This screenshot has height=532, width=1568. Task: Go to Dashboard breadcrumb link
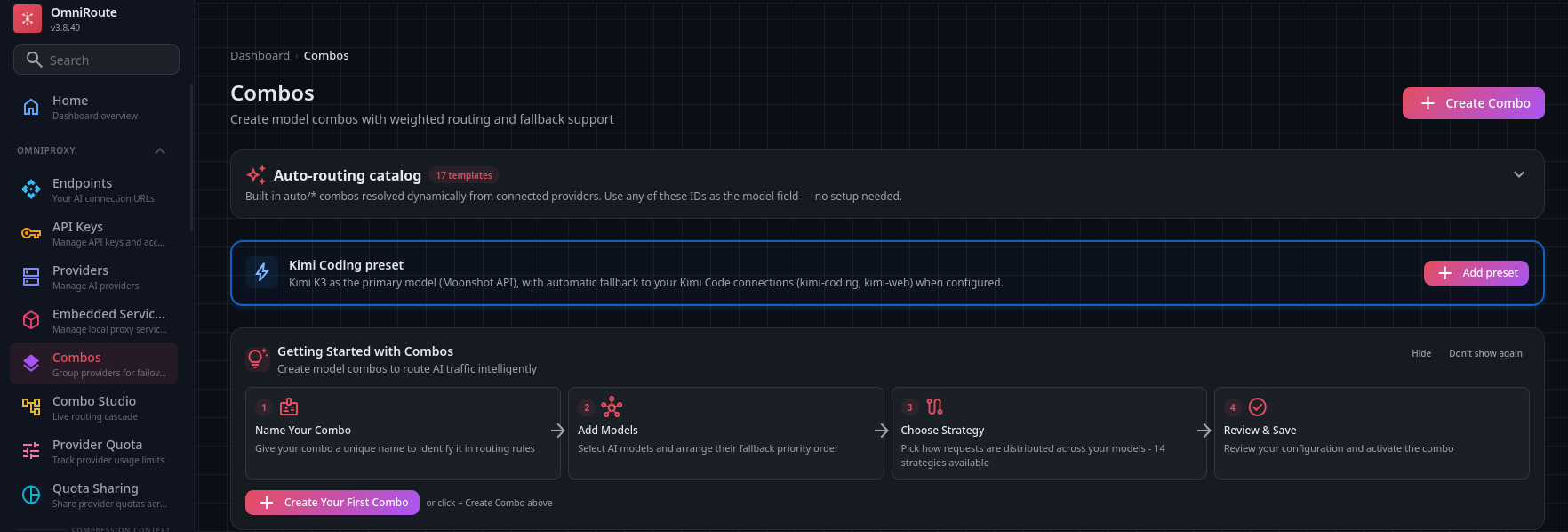click(x=260, y=55)
